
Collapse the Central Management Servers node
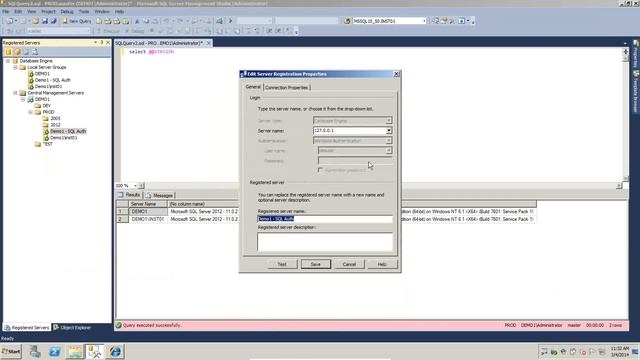[16, 93]
